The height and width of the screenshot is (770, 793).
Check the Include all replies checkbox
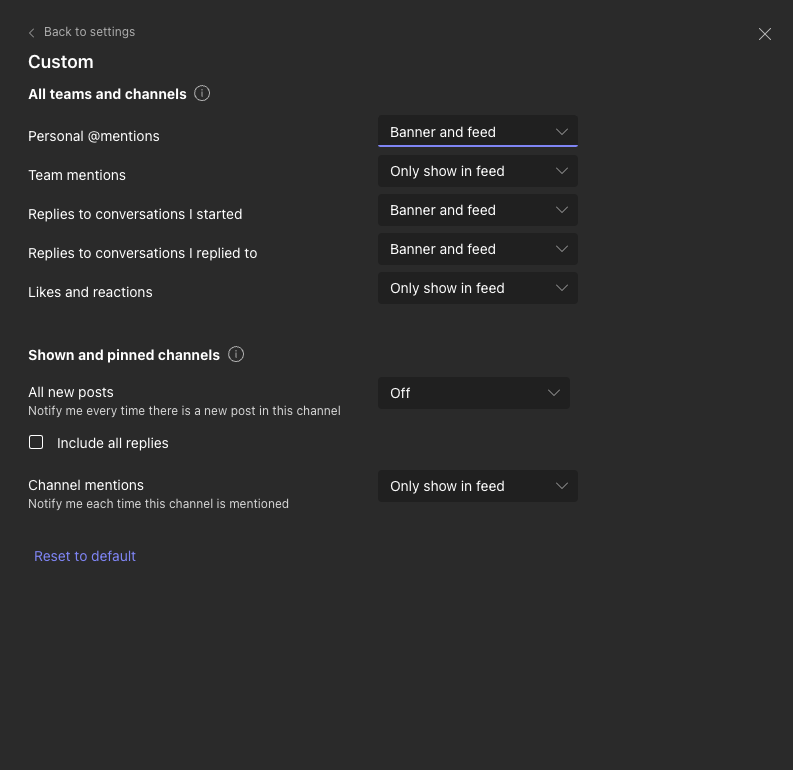[36, 442]
